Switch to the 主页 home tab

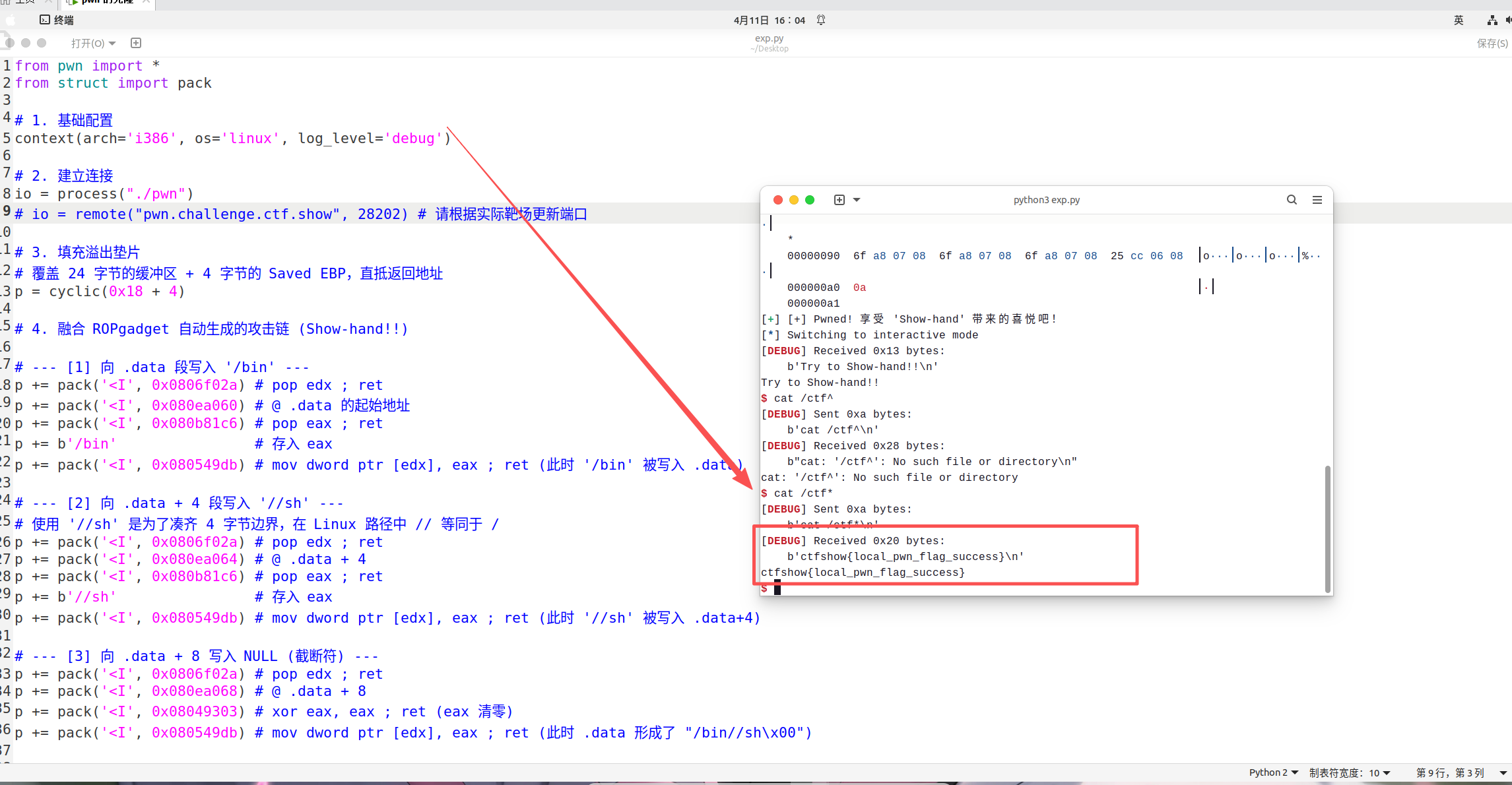[x=25, y=3]
